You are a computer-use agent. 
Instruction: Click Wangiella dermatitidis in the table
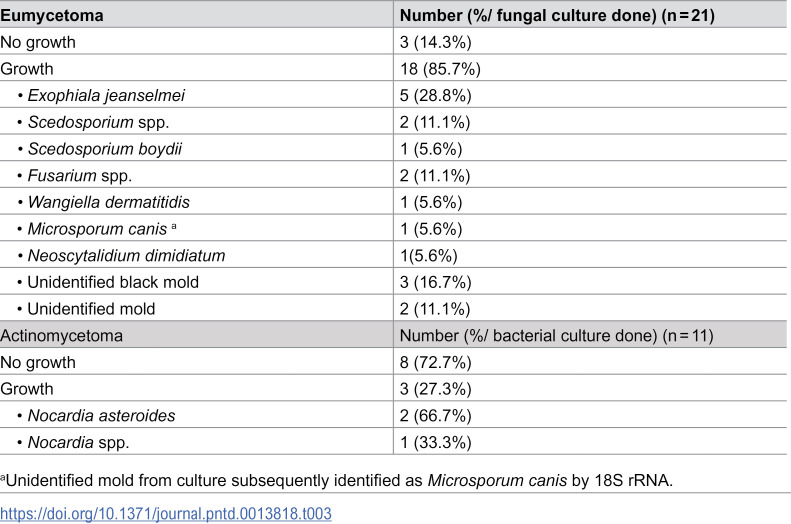click(x=108, y=202)
